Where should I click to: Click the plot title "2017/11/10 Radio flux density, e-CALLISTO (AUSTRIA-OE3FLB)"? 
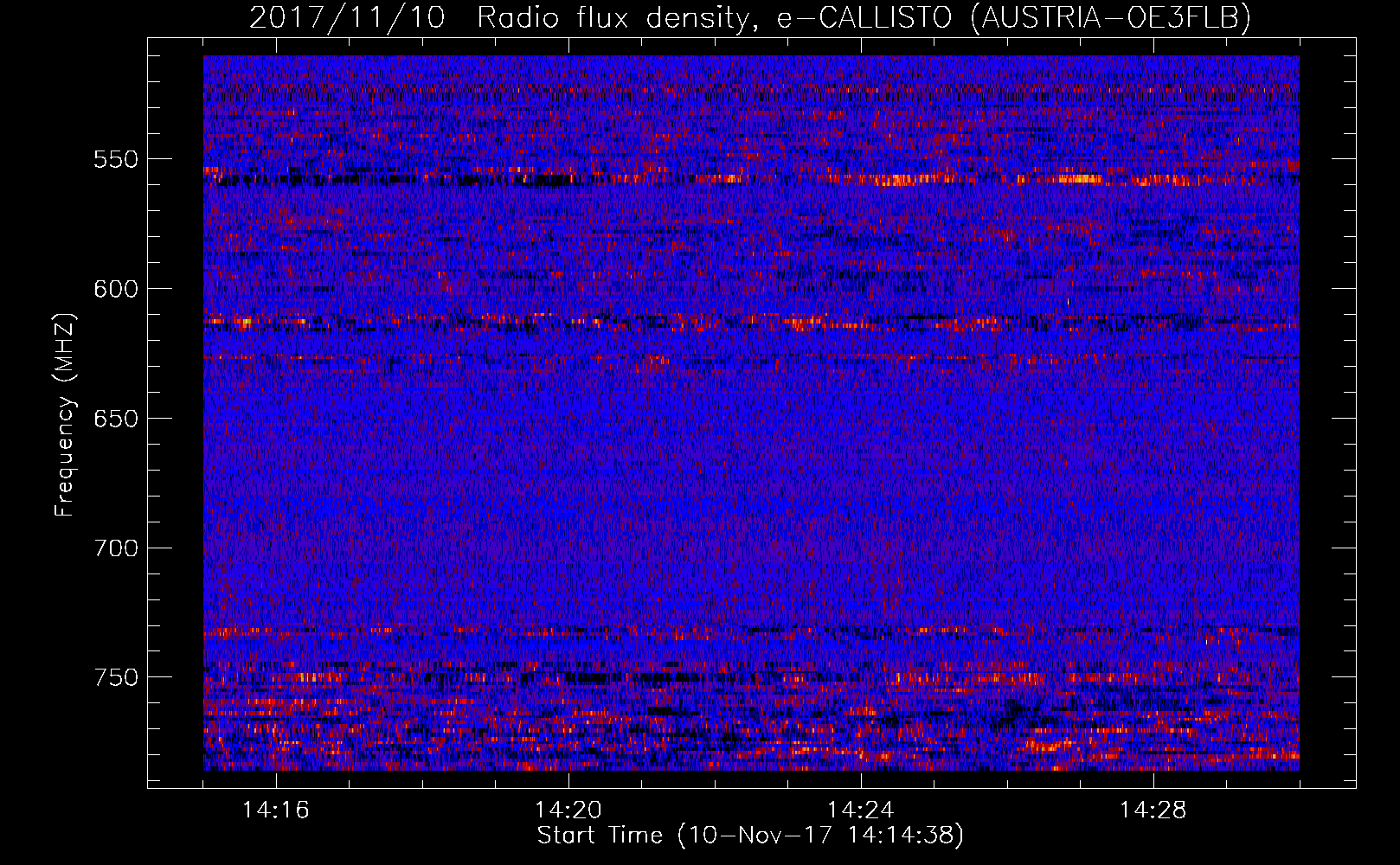tap(750, 17)
